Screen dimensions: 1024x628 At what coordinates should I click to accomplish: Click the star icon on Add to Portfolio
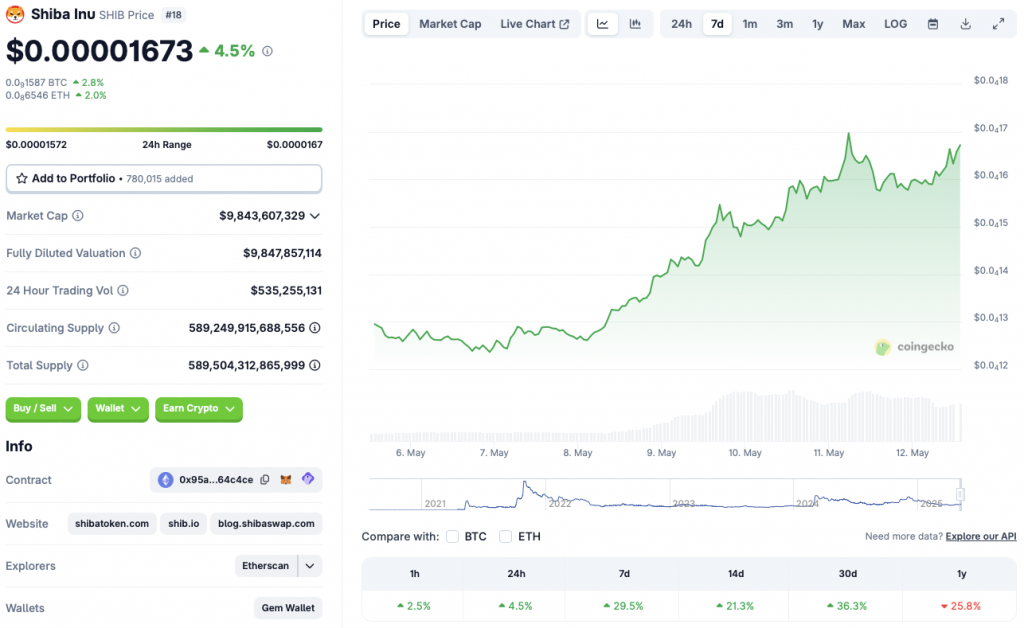22,178
